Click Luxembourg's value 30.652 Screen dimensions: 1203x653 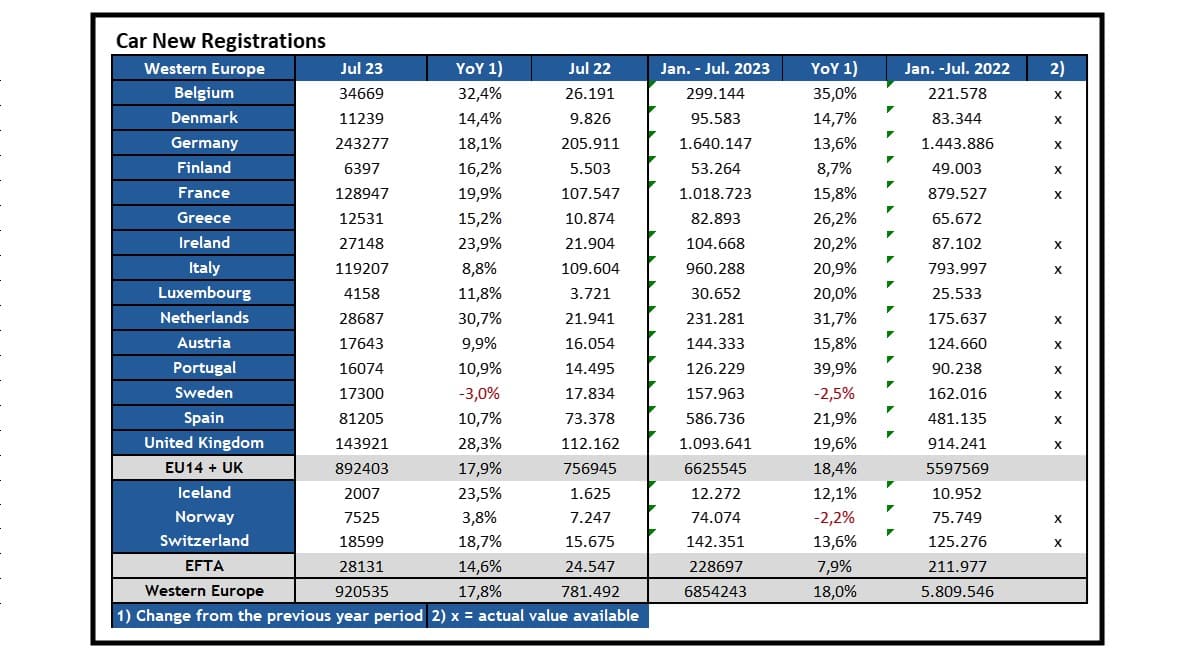click(715, 294)
